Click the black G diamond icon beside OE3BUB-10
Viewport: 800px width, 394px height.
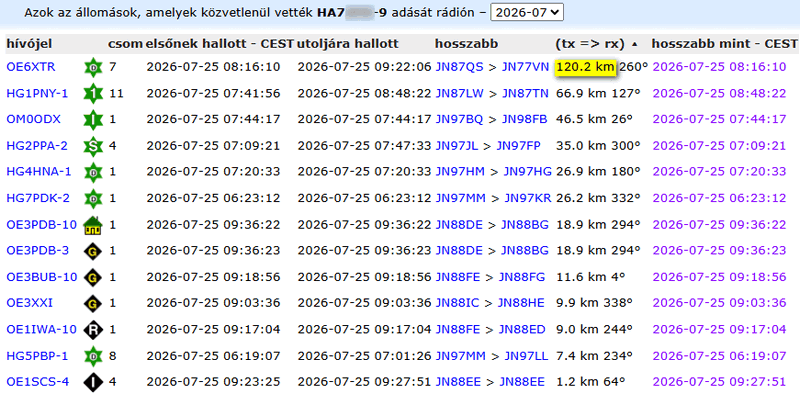(x=93, y=277)
